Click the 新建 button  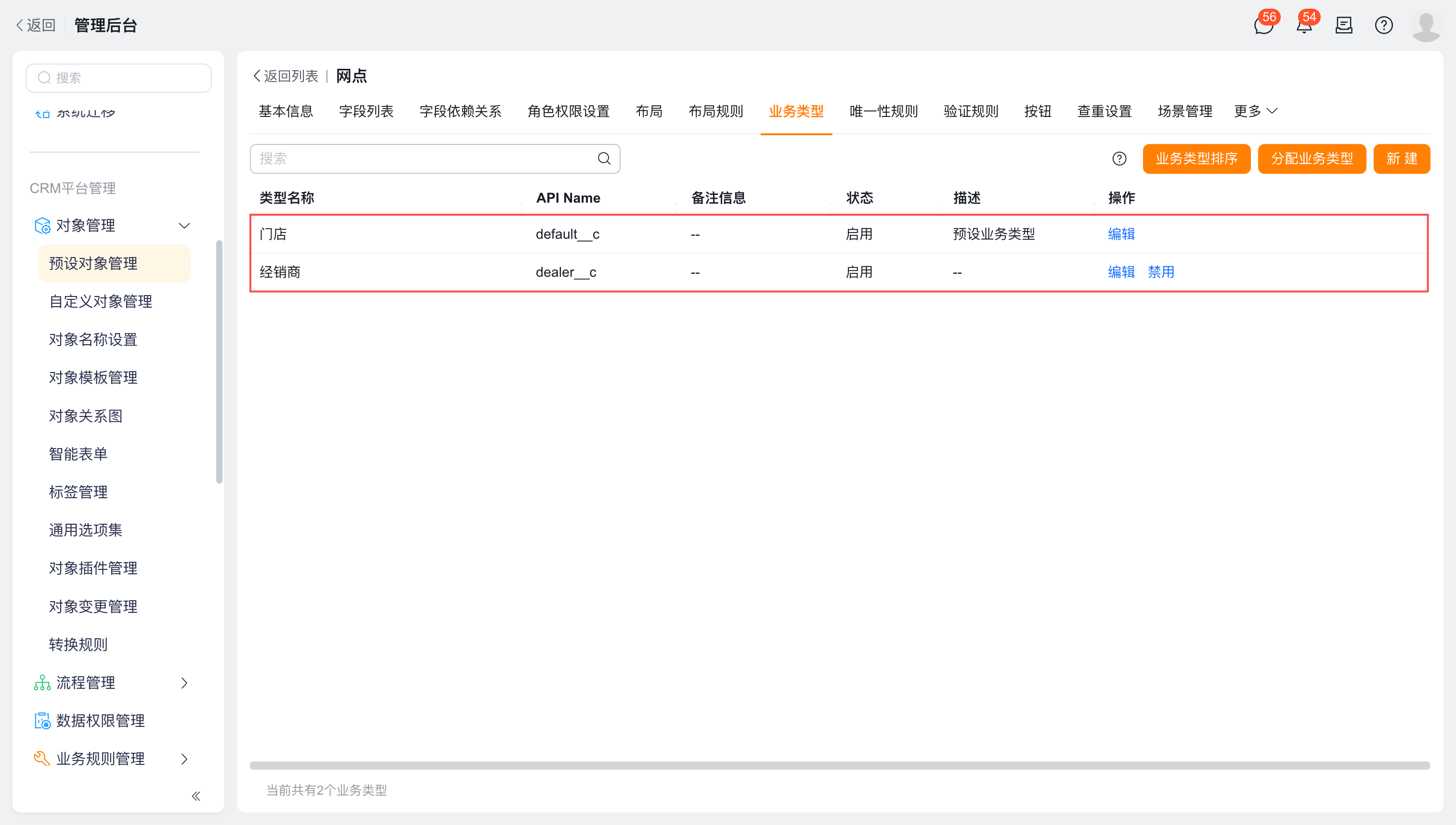point(1402,159)
